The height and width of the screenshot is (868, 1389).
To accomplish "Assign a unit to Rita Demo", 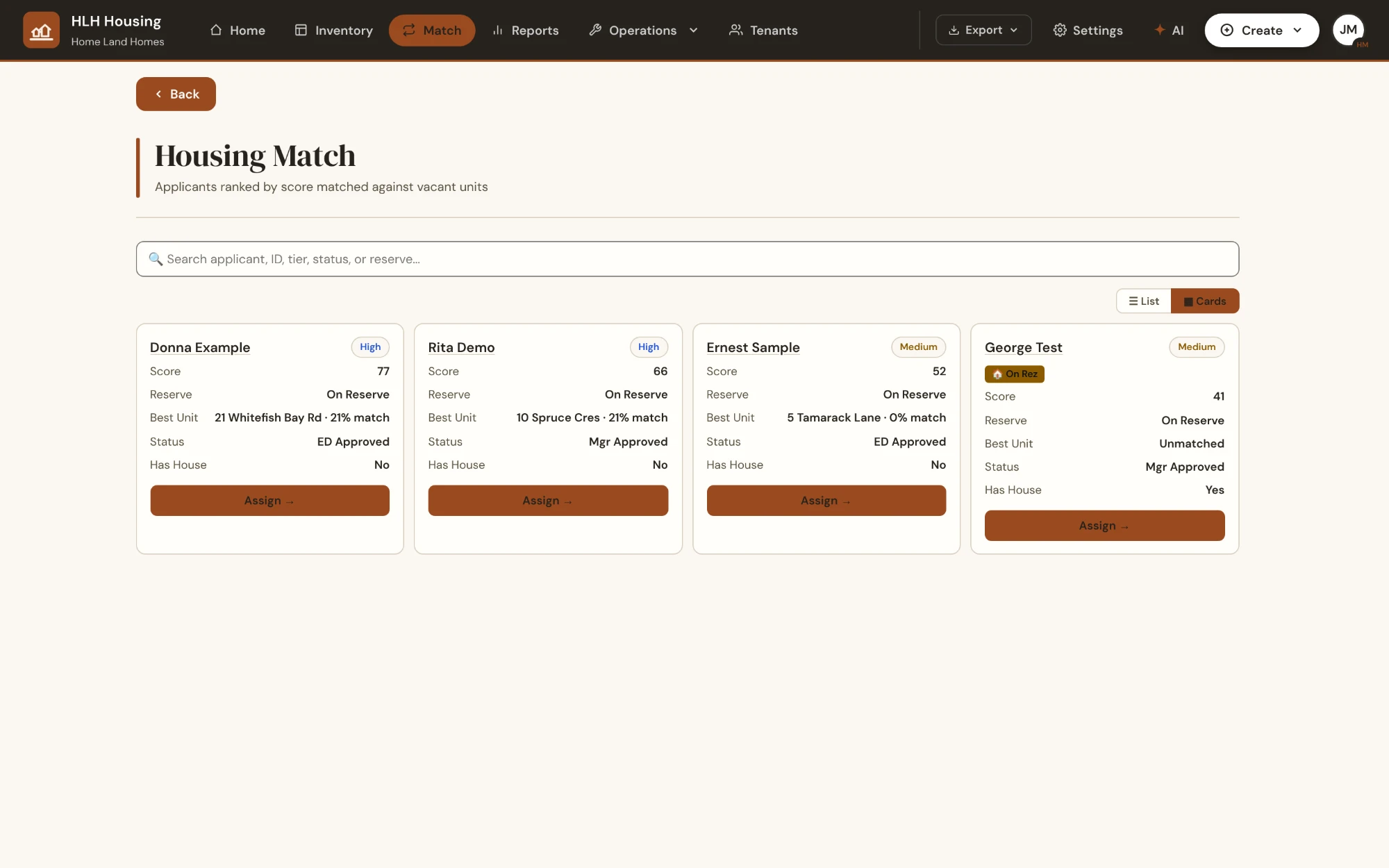I will [x=548, y=501].
